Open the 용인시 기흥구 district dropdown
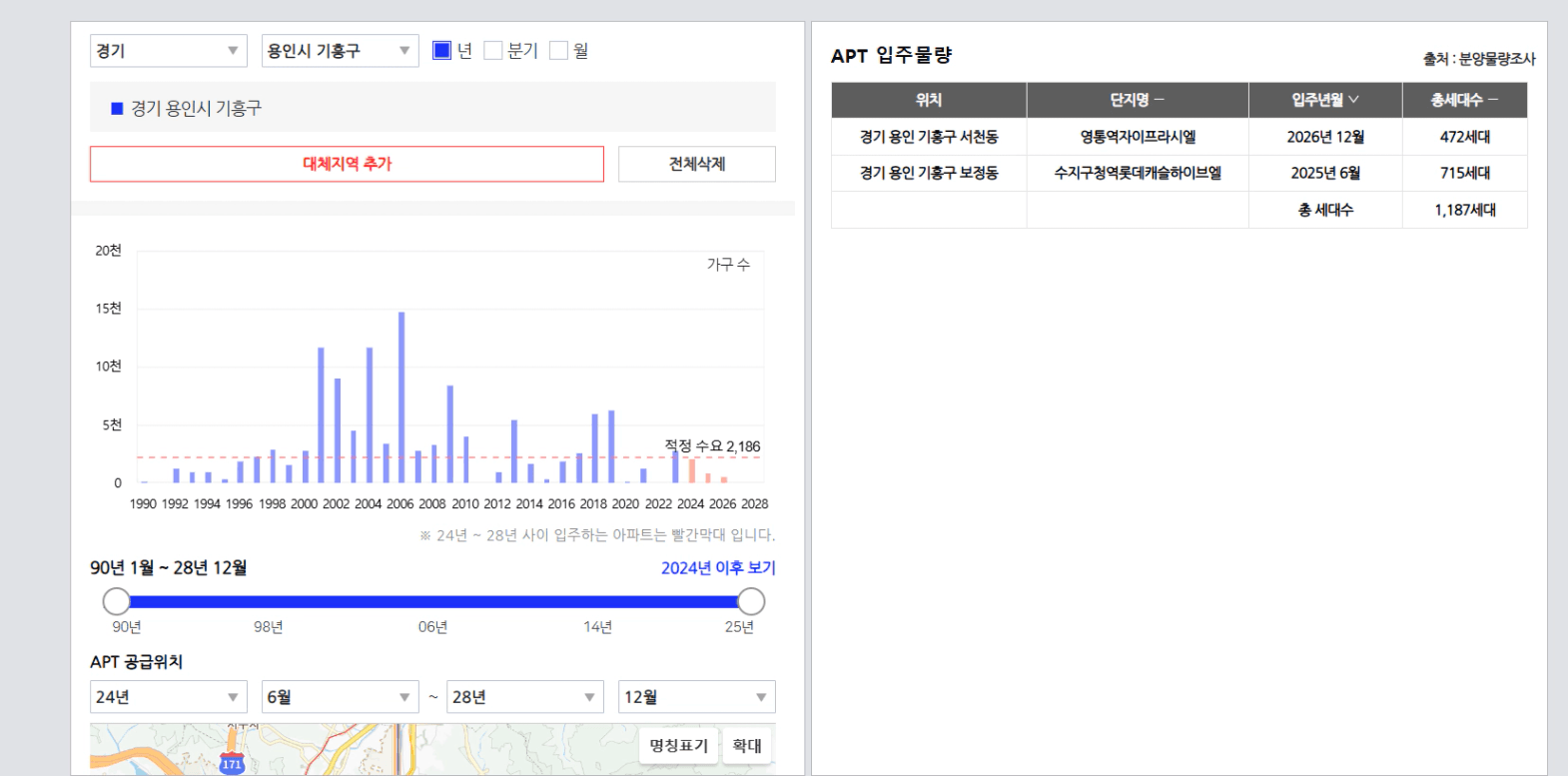This screenshot has width=1568, height=776. tap(340, 51)
